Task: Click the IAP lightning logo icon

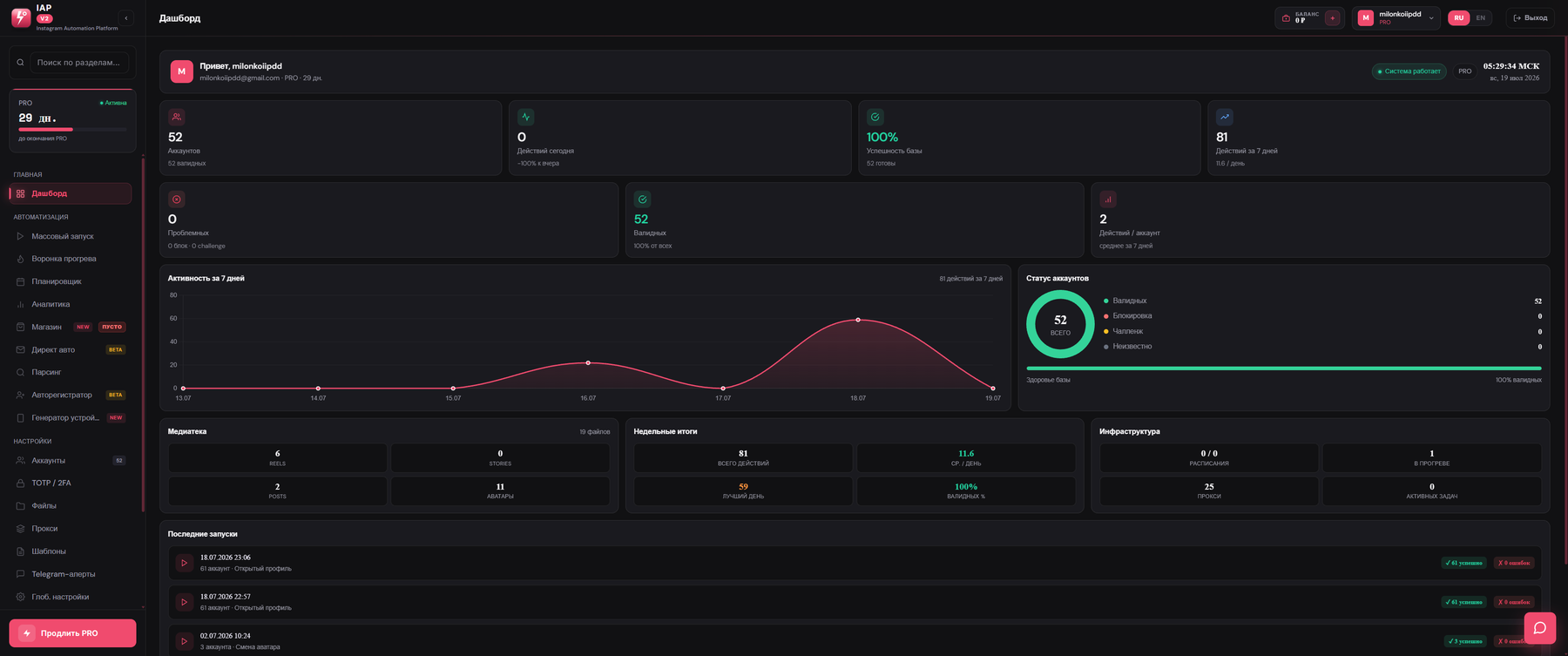Action: pos(21,17)
